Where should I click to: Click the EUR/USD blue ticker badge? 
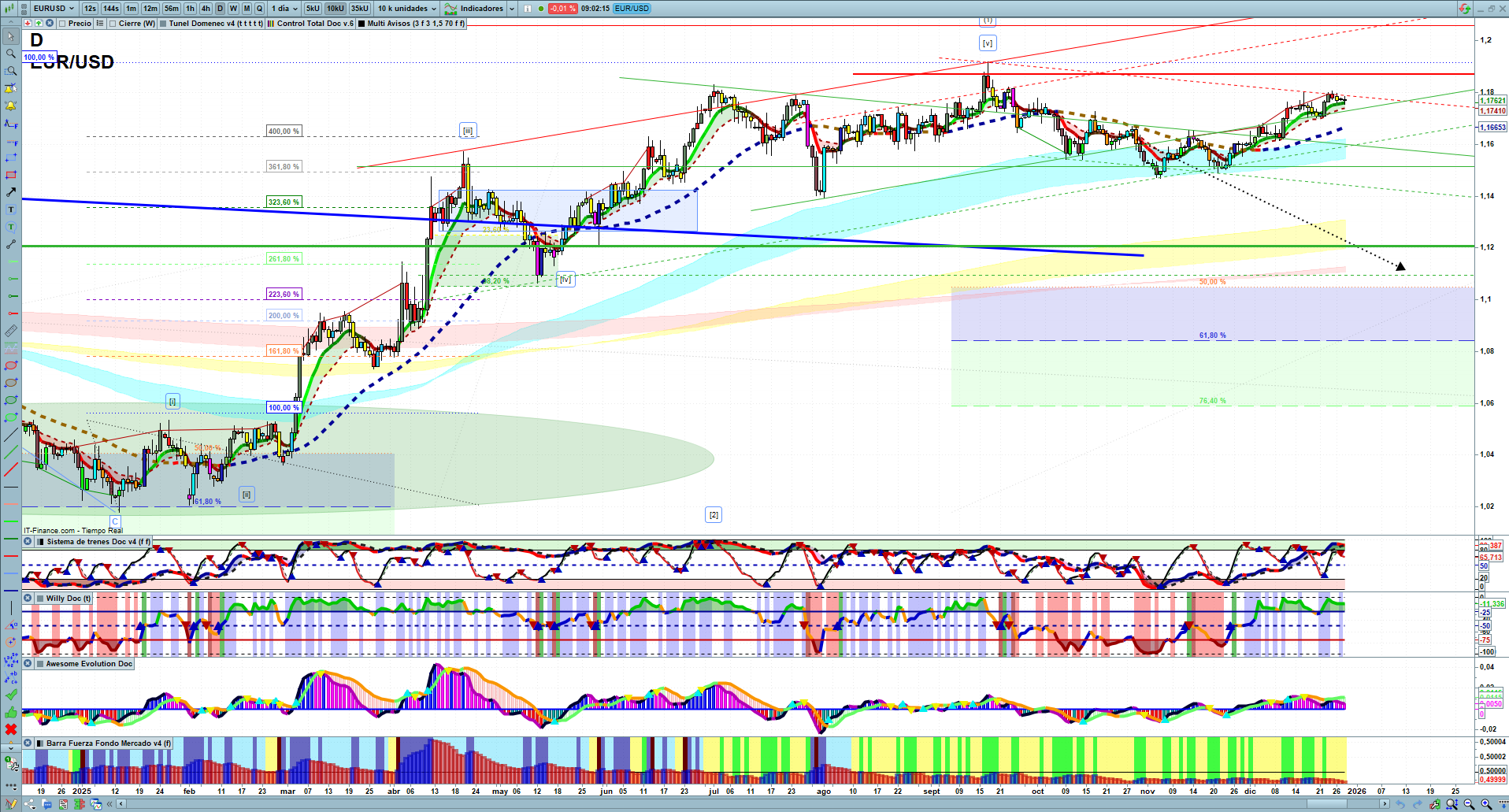pos(632,9)
